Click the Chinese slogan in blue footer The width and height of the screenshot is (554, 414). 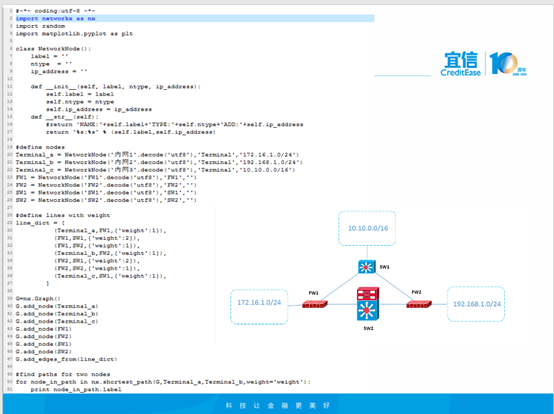point(277,406)
